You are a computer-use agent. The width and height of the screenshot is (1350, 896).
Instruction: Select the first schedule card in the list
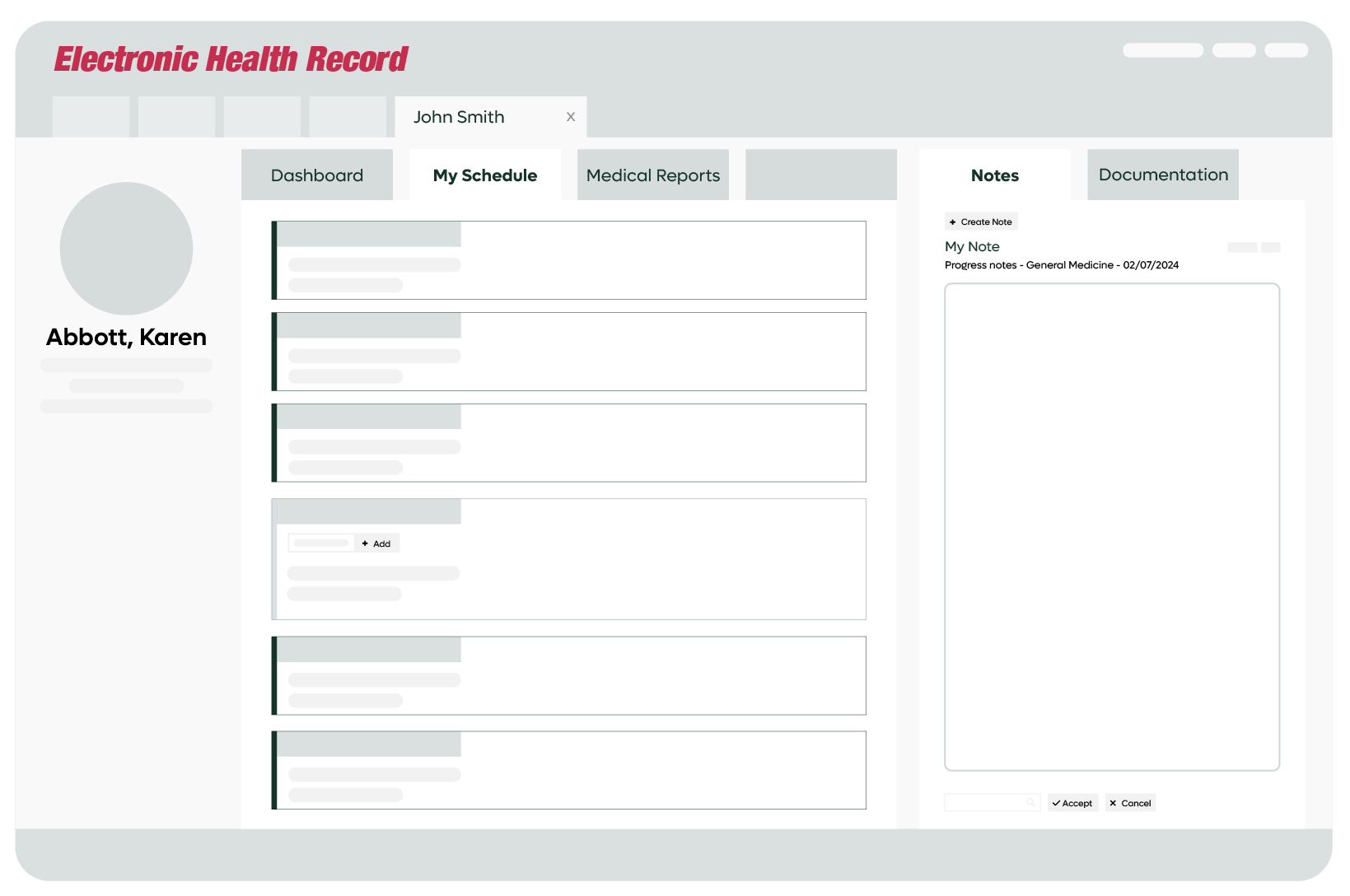[569, 260]
